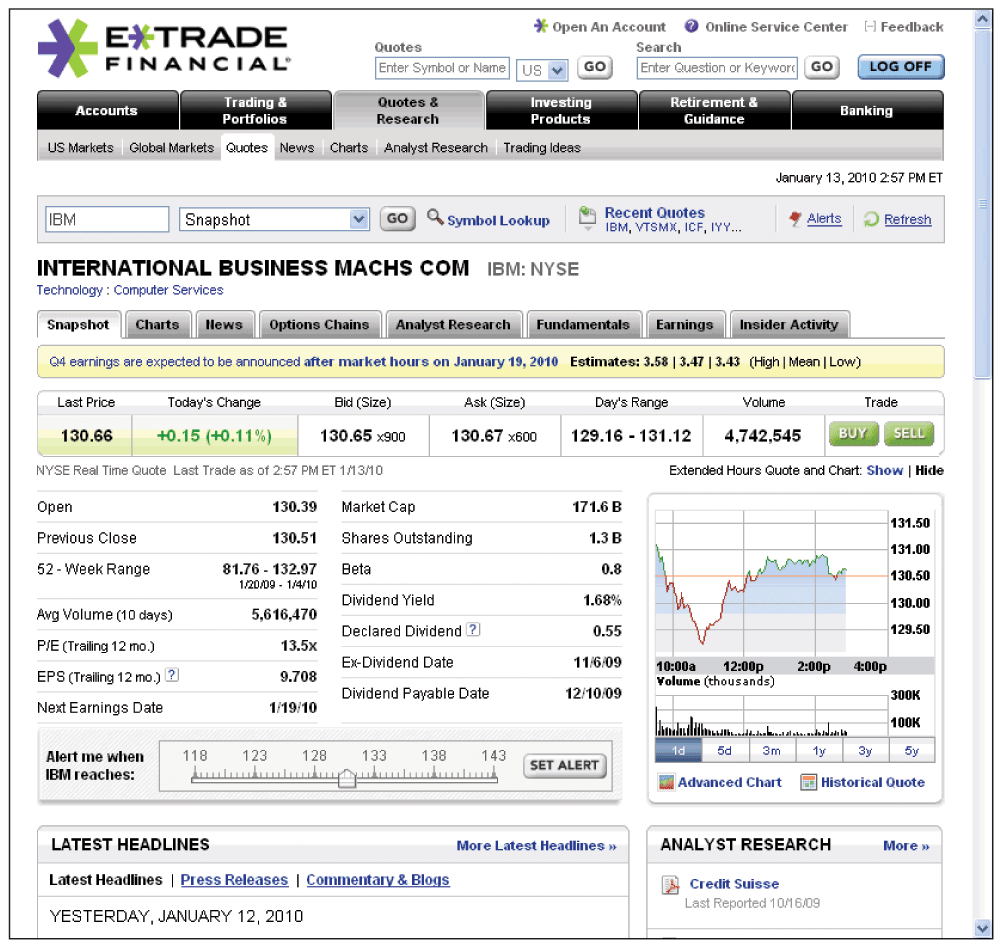Click the green BUY button

click(x=853, y=434)
